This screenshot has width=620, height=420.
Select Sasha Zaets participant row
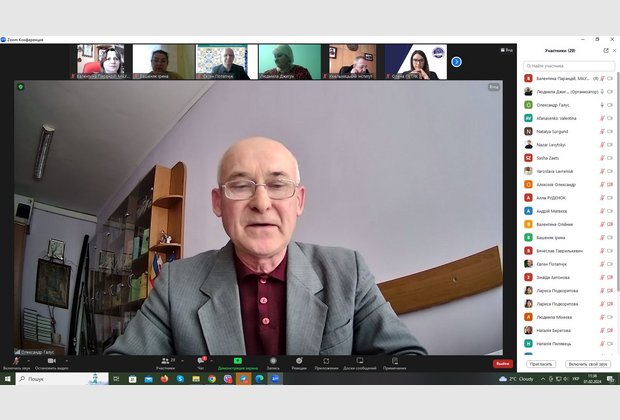[x=569, y=158]
